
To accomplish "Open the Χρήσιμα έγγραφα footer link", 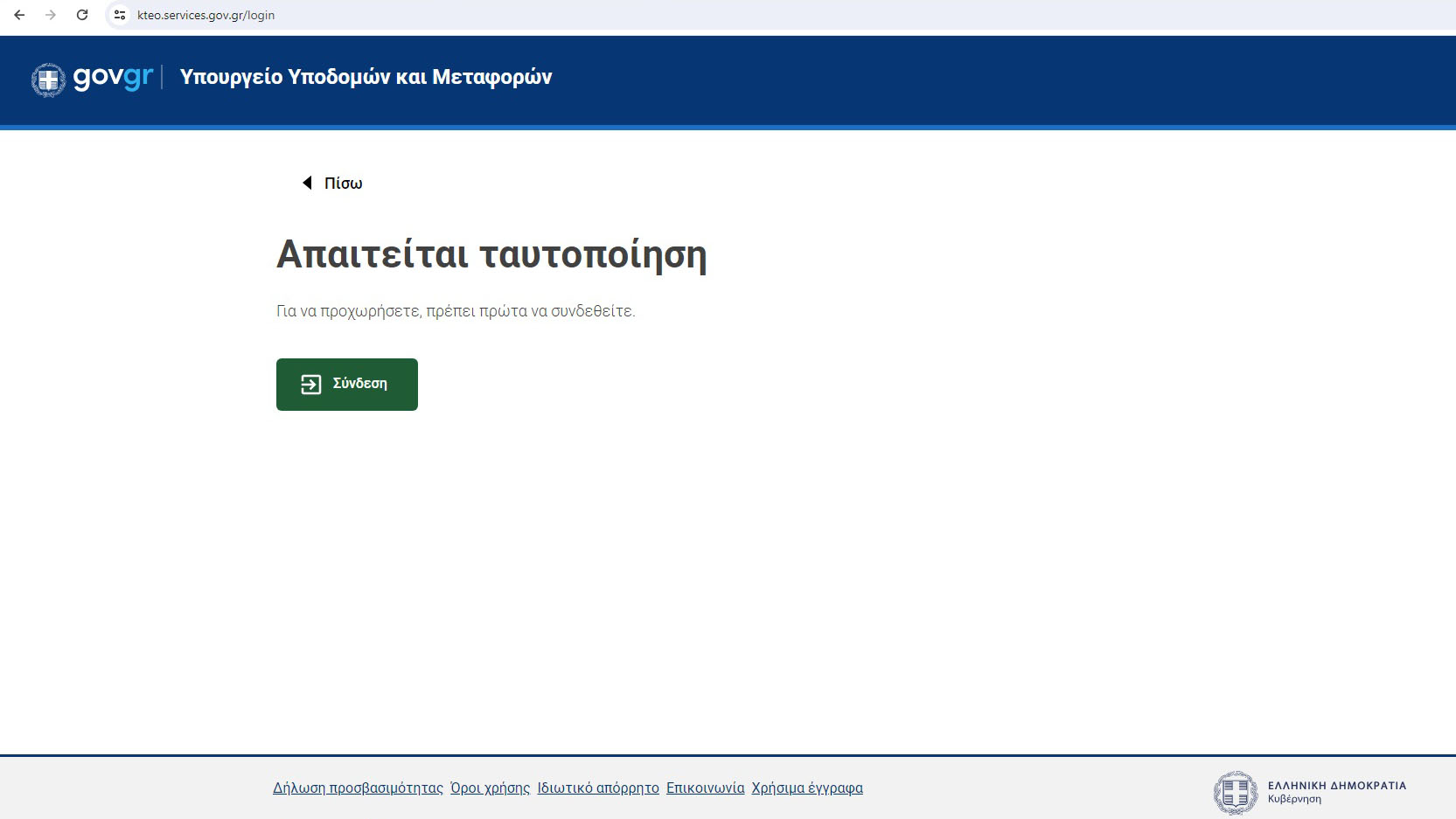I will click(x=807, y=788).
